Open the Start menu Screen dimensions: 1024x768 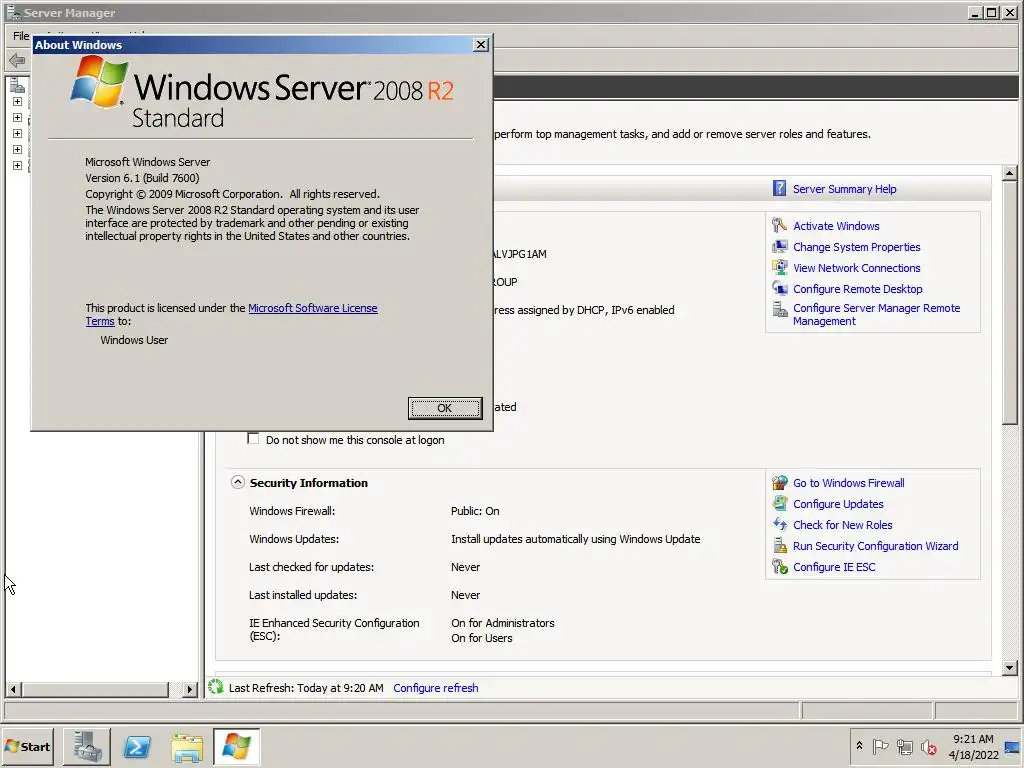[27, 746]
